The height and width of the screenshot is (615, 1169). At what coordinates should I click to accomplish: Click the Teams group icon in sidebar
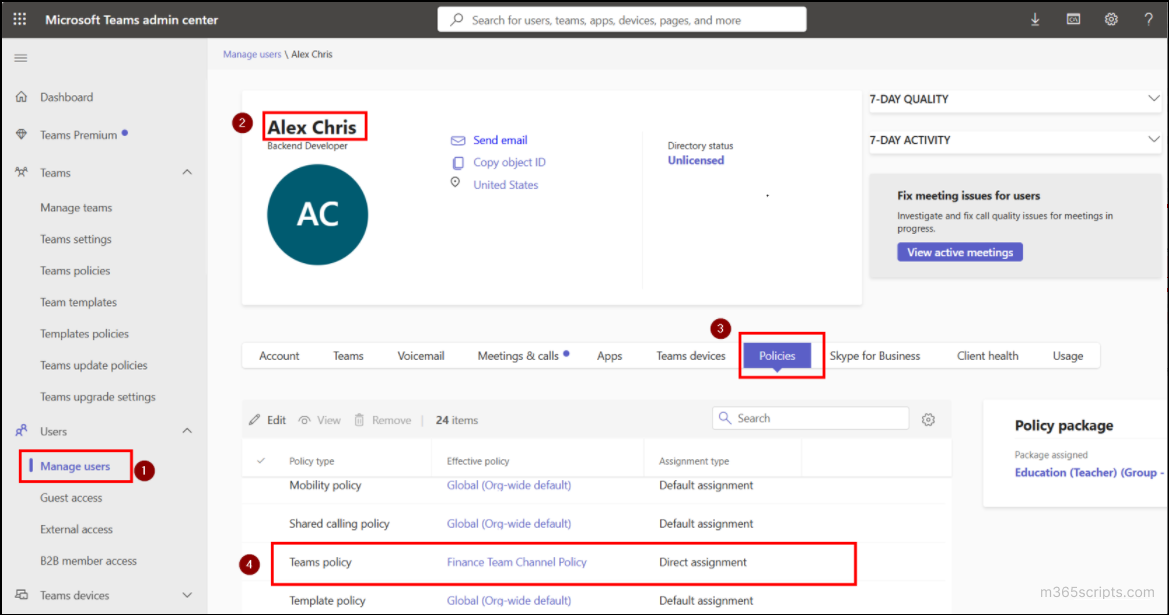22,172
